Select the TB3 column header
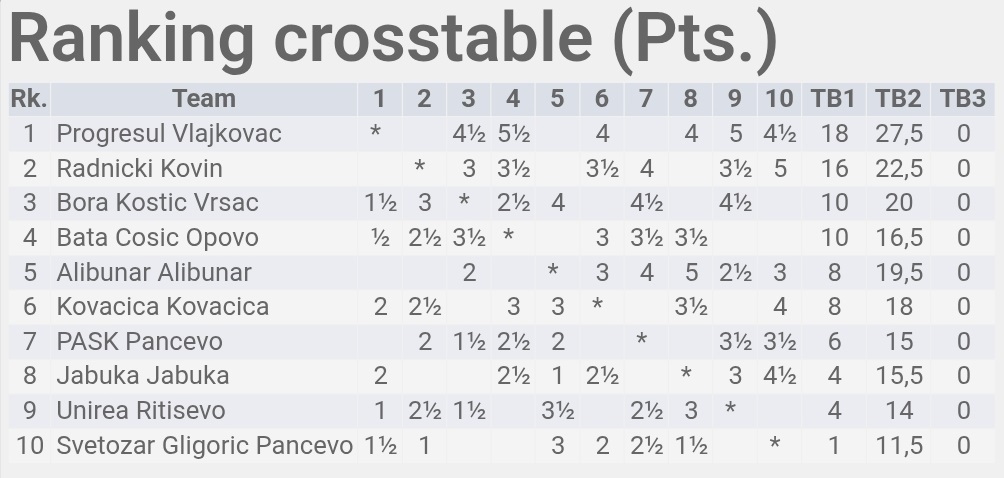This screenshot has height=478, width=1004. pyautogui.click(x=962, y=99)
